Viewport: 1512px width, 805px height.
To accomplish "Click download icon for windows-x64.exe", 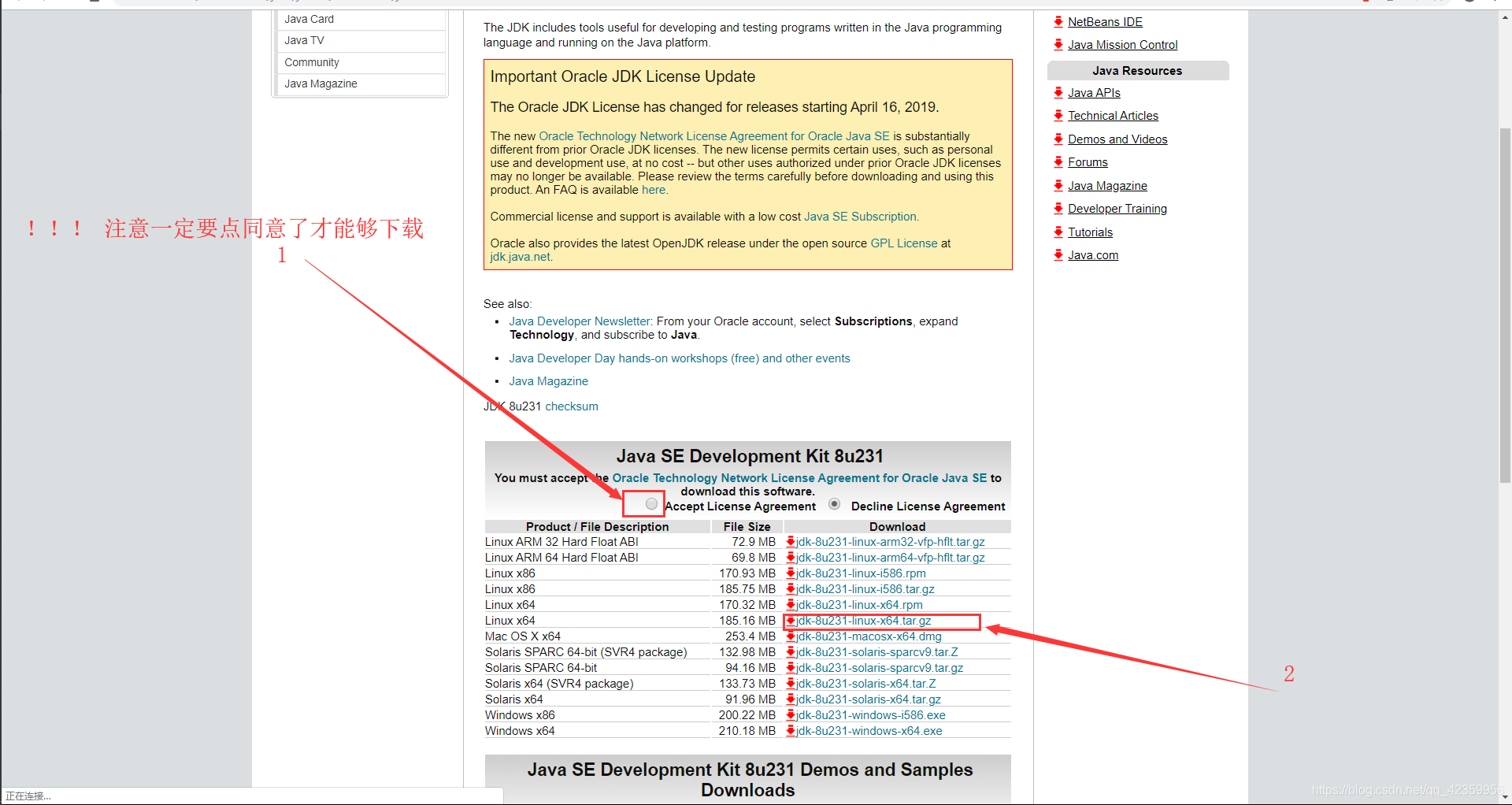I will point(791,731).
